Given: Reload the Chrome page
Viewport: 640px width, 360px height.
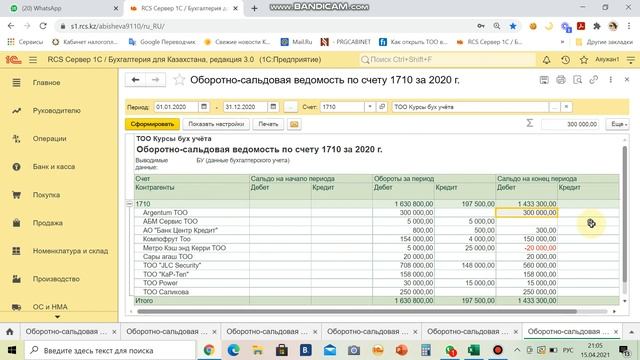Looking at the screenshot, I should point(43,26).
